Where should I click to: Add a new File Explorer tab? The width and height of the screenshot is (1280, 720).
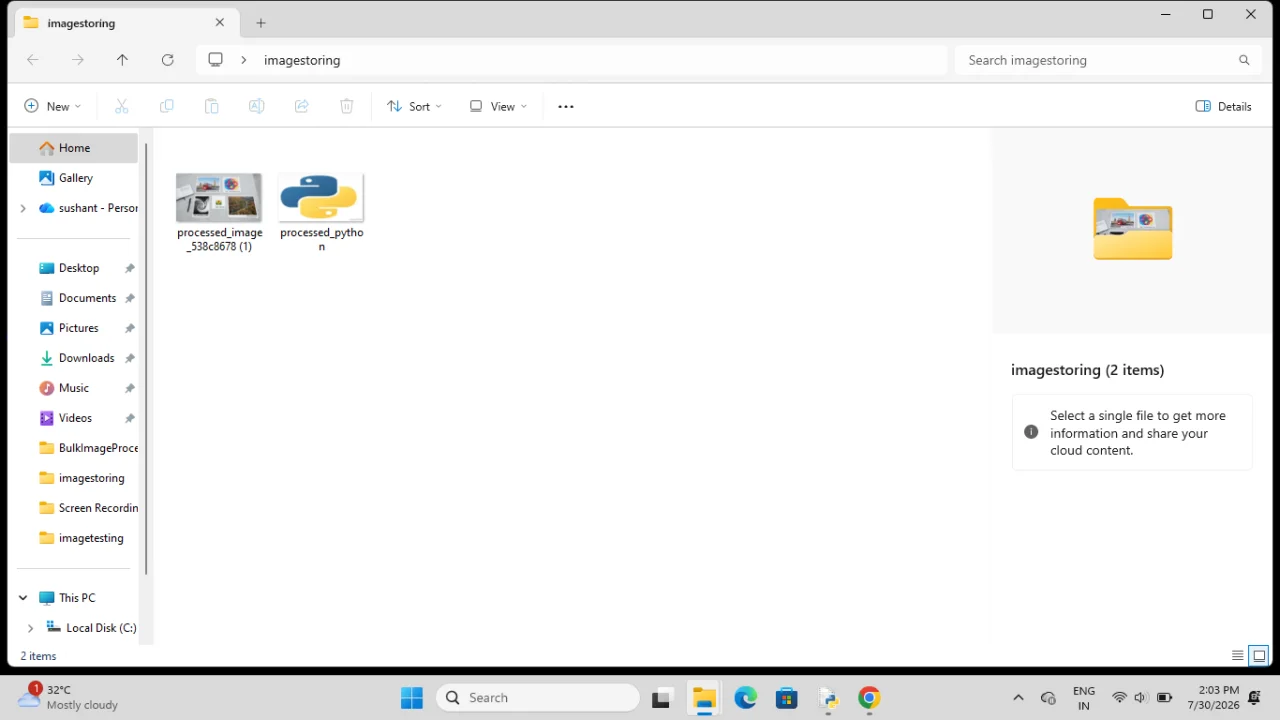pos(261,23)
